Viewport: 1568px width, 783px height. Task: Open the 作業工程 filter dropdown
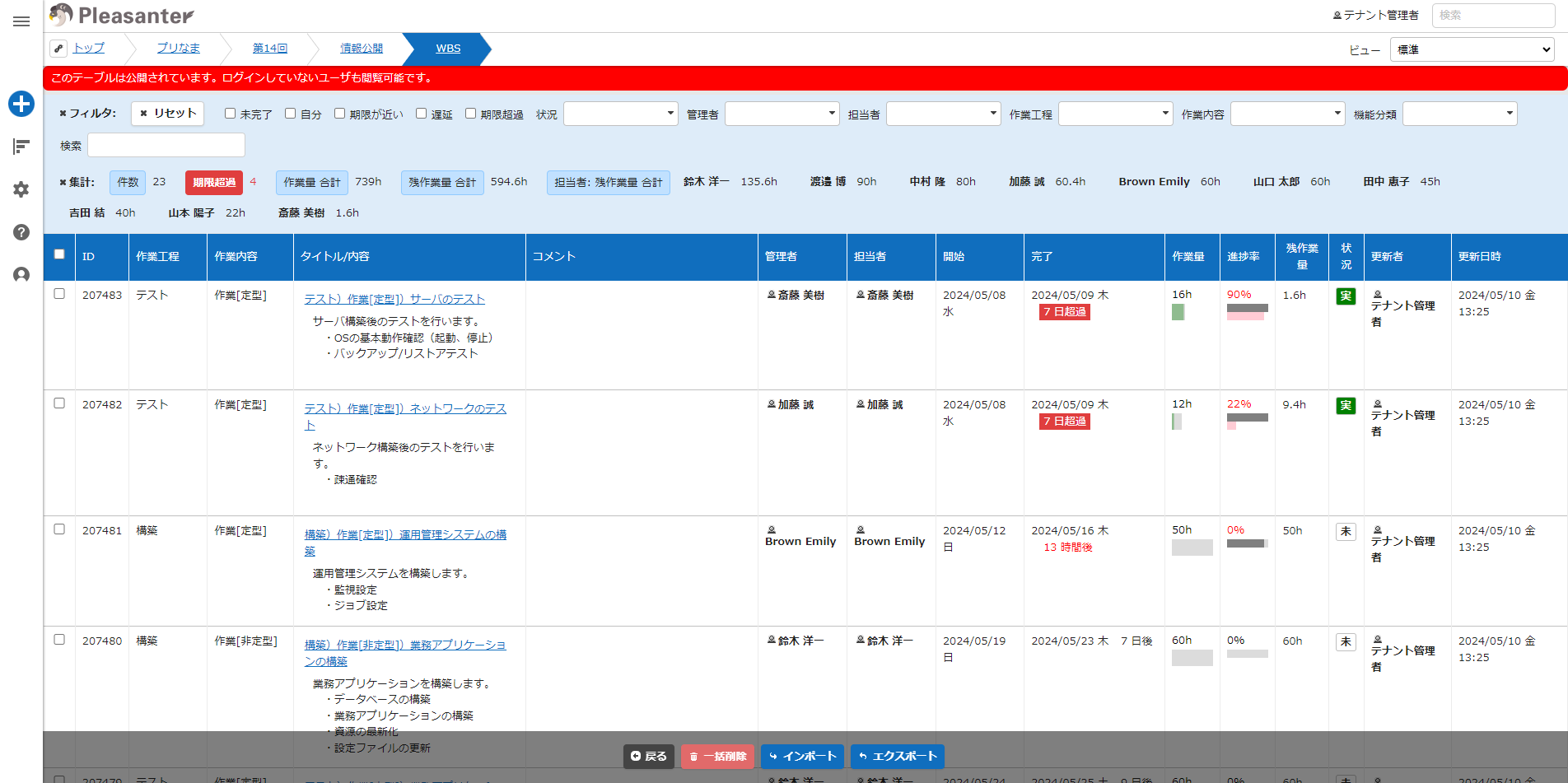coord(1115,114)
